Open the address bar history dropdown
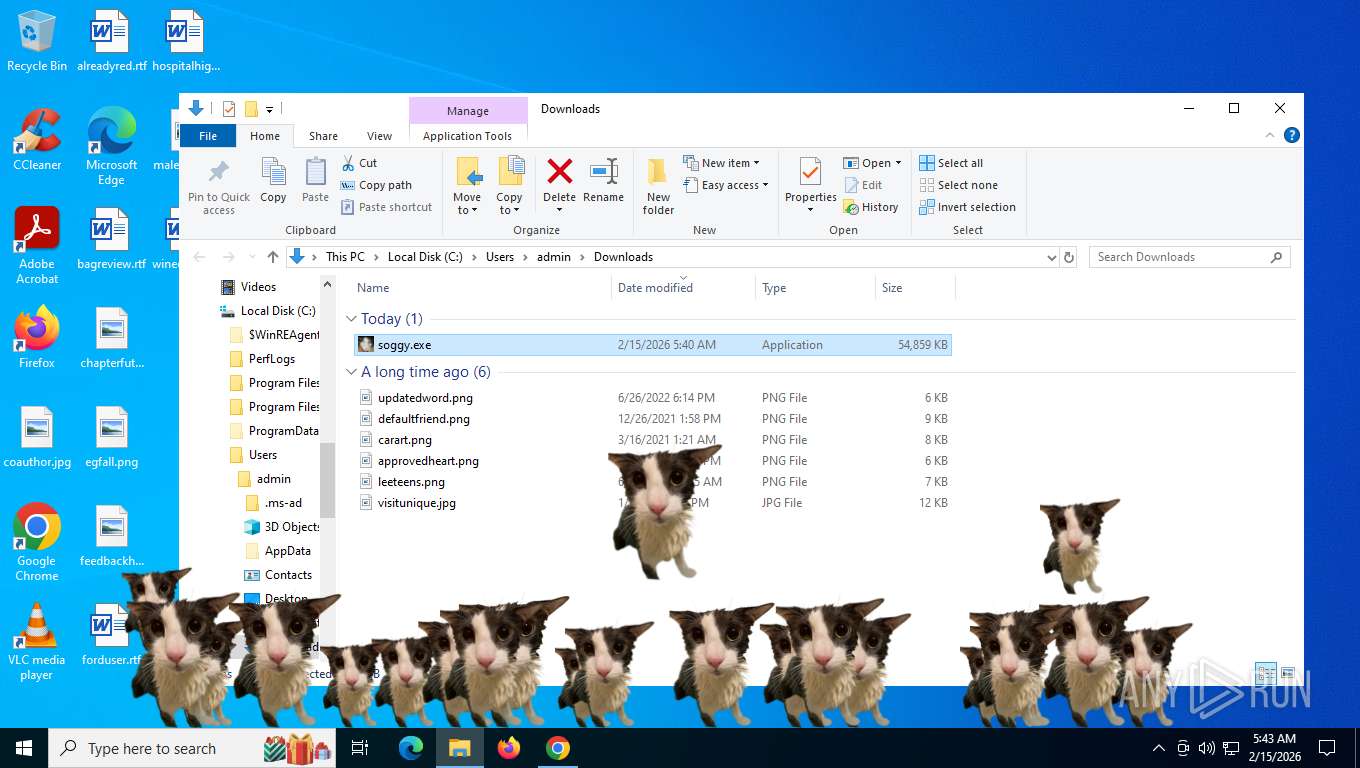Viewport: 1360px width, 768px height. tap(1051, 257)
